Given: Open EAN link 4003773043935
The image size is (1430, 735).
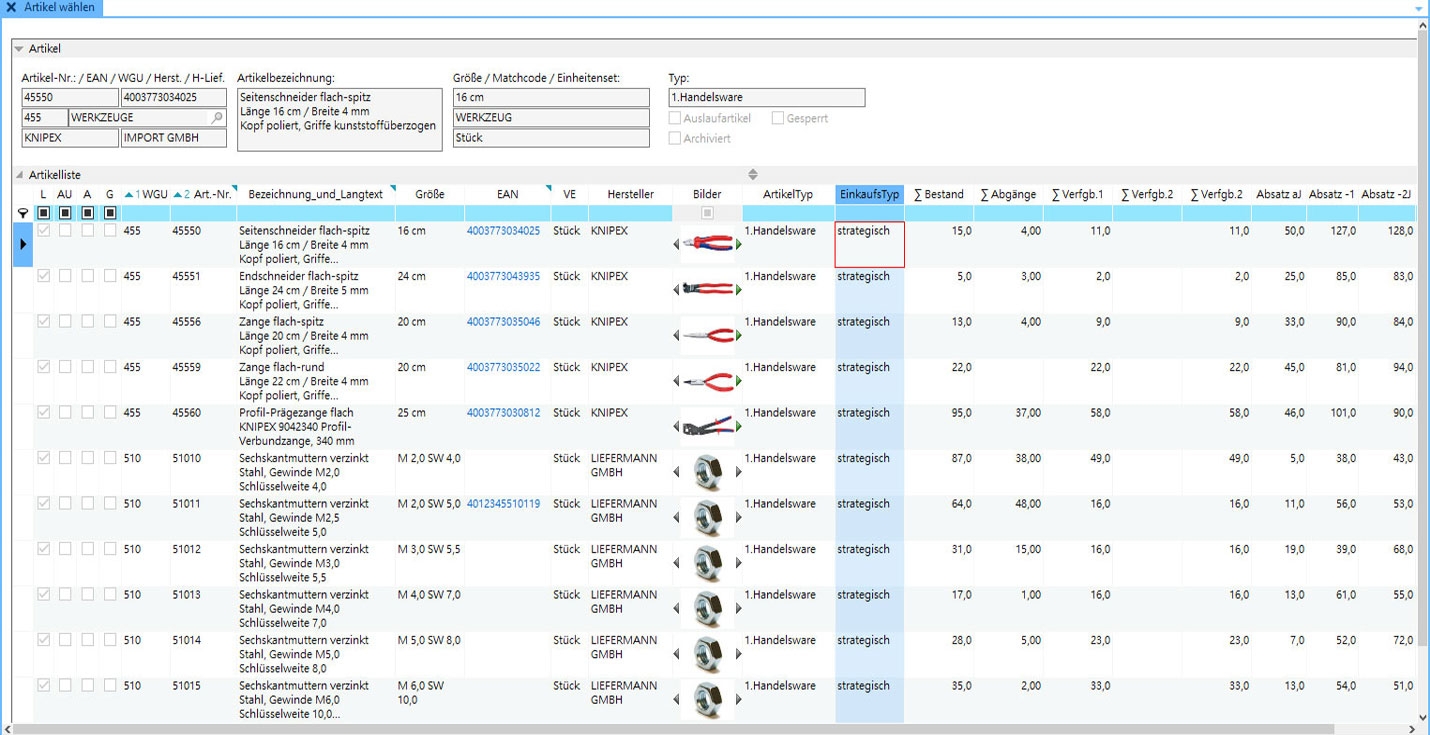Looking at the screenshot, I should 503,277.
